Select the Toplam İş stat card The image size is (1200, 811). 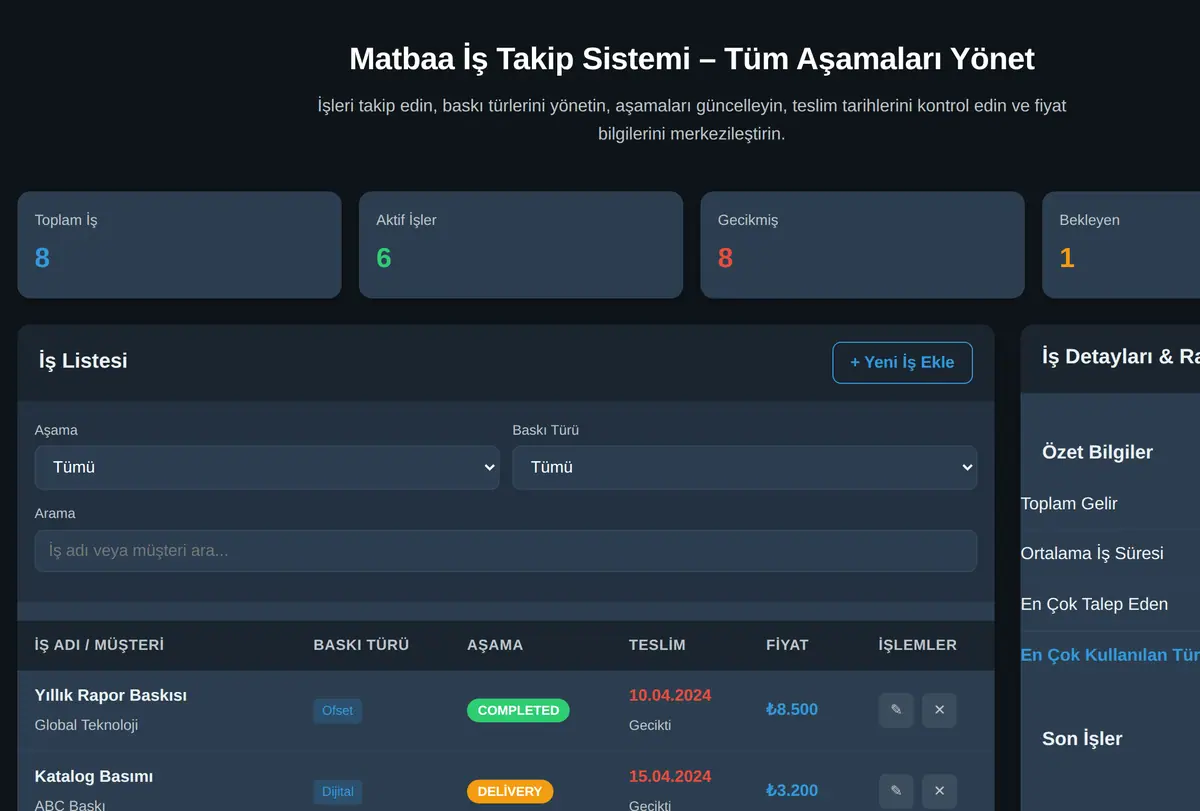click(x=179, y=245)
